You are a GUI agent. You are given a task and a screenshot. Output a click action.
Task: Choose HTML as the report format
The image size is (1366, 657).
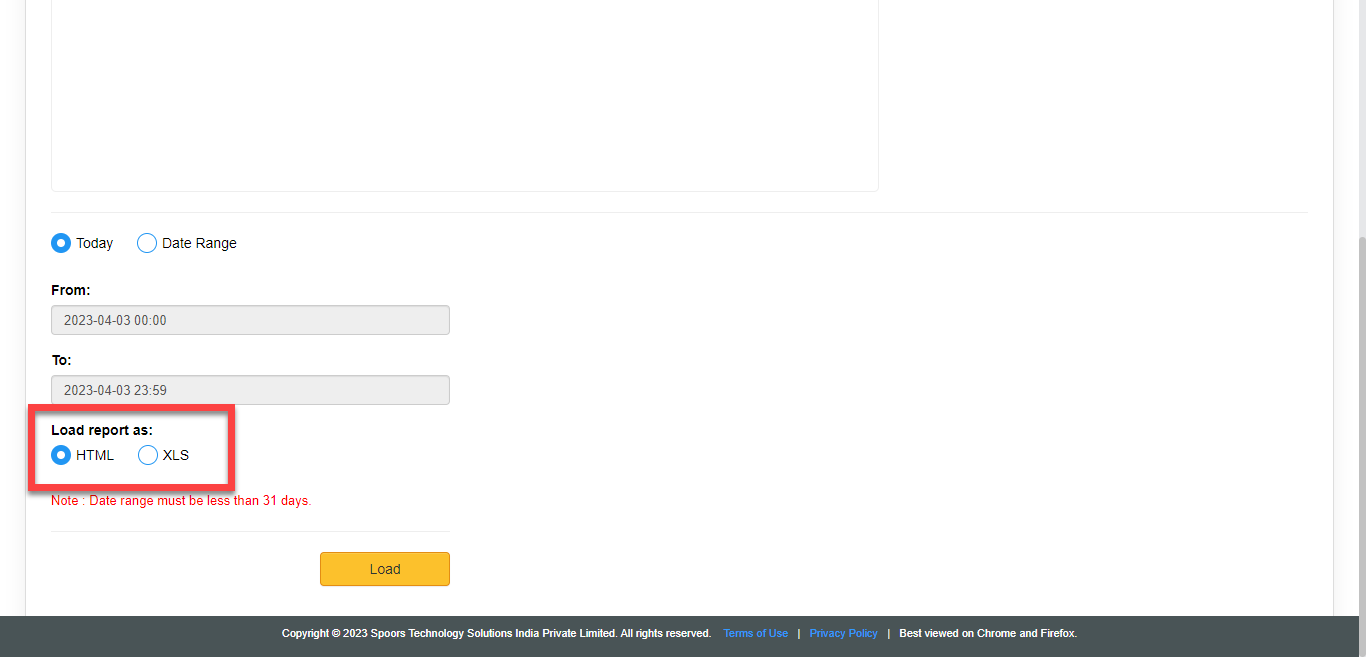coord(61,455)
